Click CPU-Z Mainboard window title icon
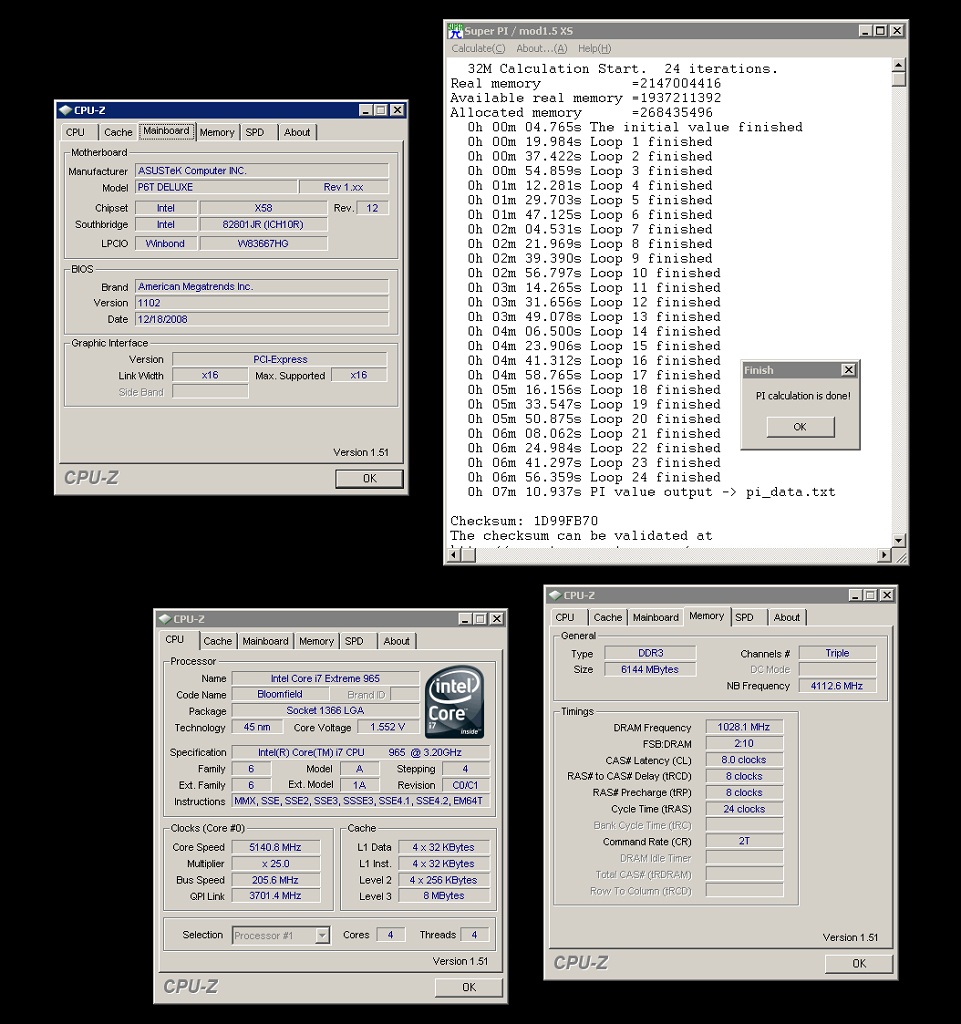This screenshot has width=961, height=1024. [65, 110]
